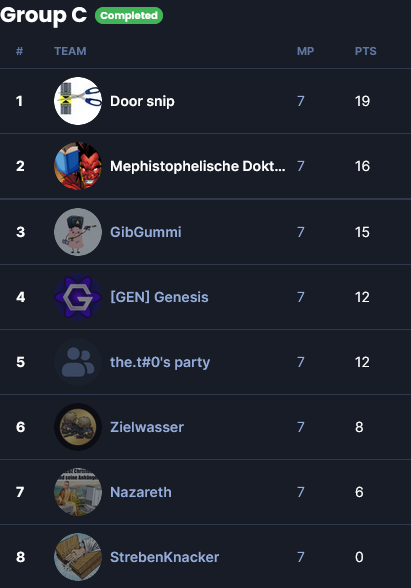411x588 pixels.
Task: Click the MP column header
Action: 305,51
